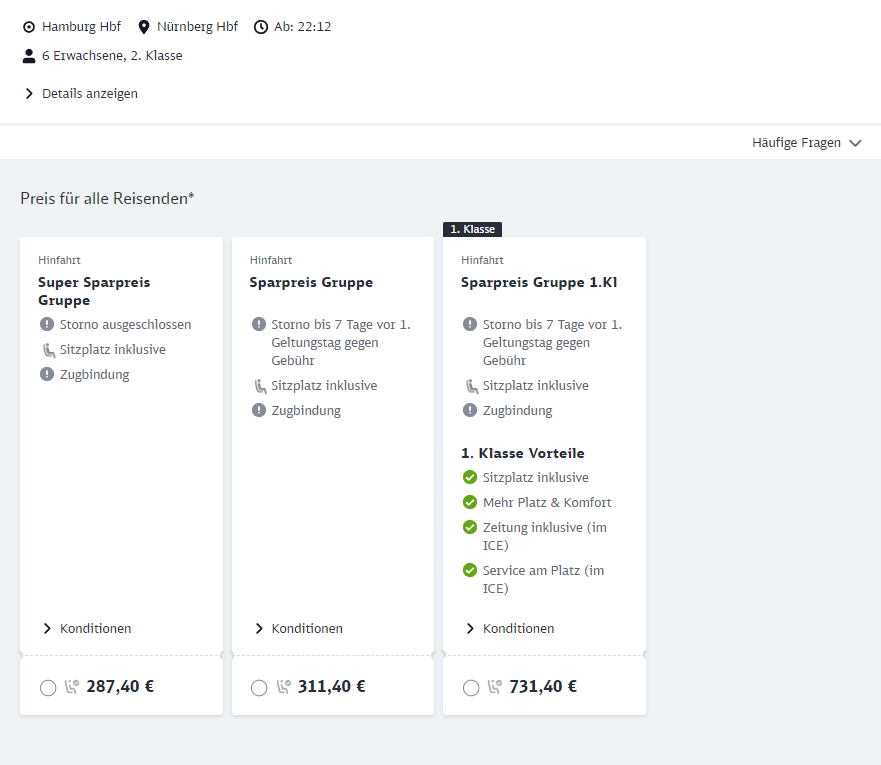Click the seat reservation icon beside 287,40 €
The width and height of the screenshot is (881, 765).
click(x=71, y=686)
